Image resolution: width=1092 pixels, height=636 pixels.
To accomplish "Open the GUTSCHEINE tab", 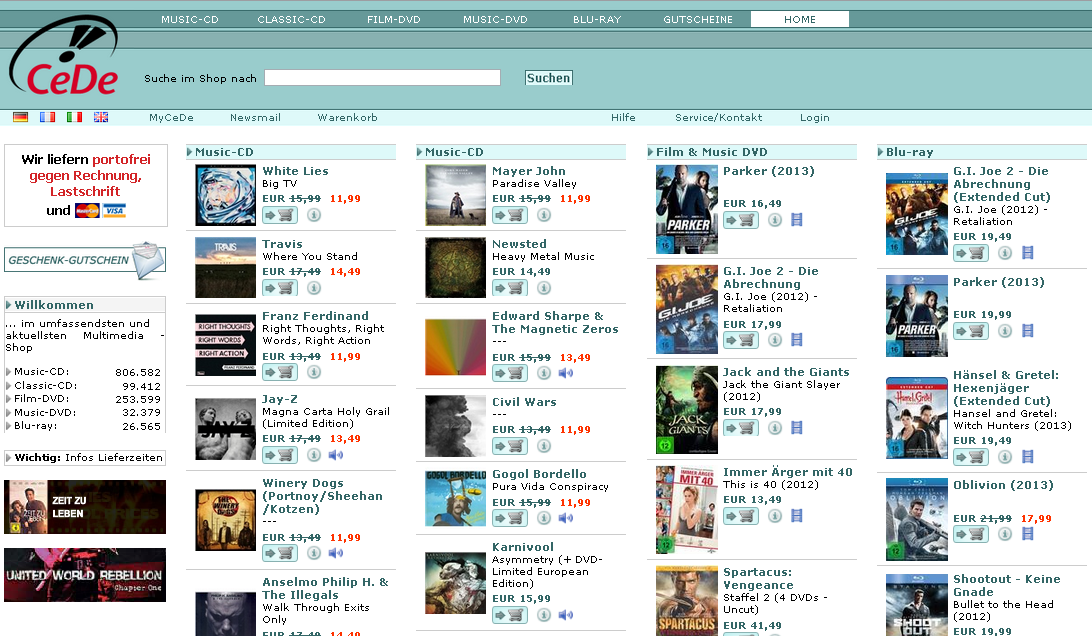I will [698, 20].
